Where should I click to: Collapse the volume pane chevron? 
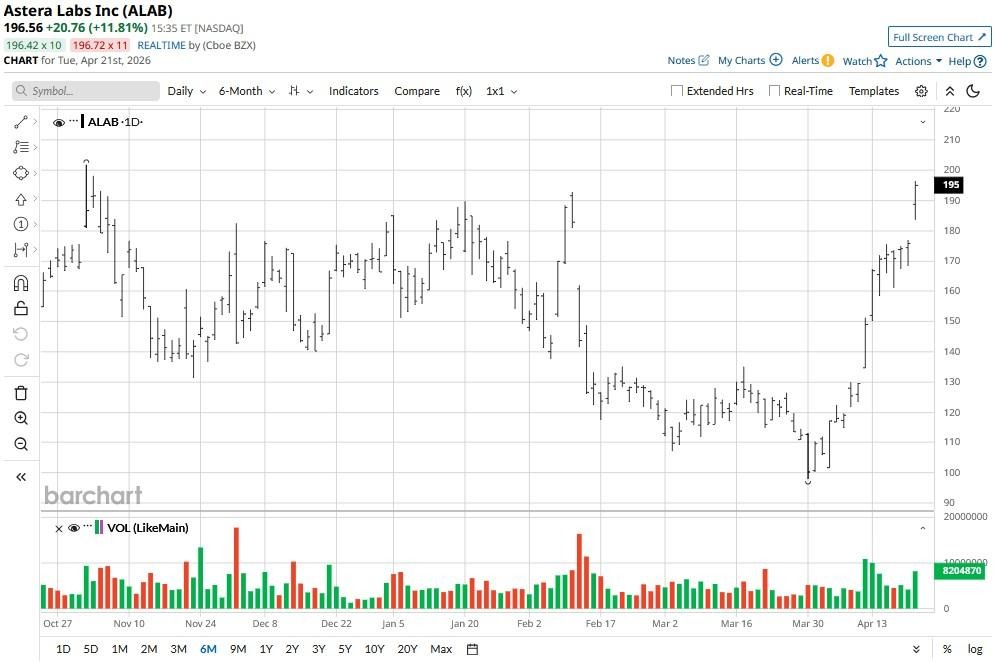(x=923, y=528)
